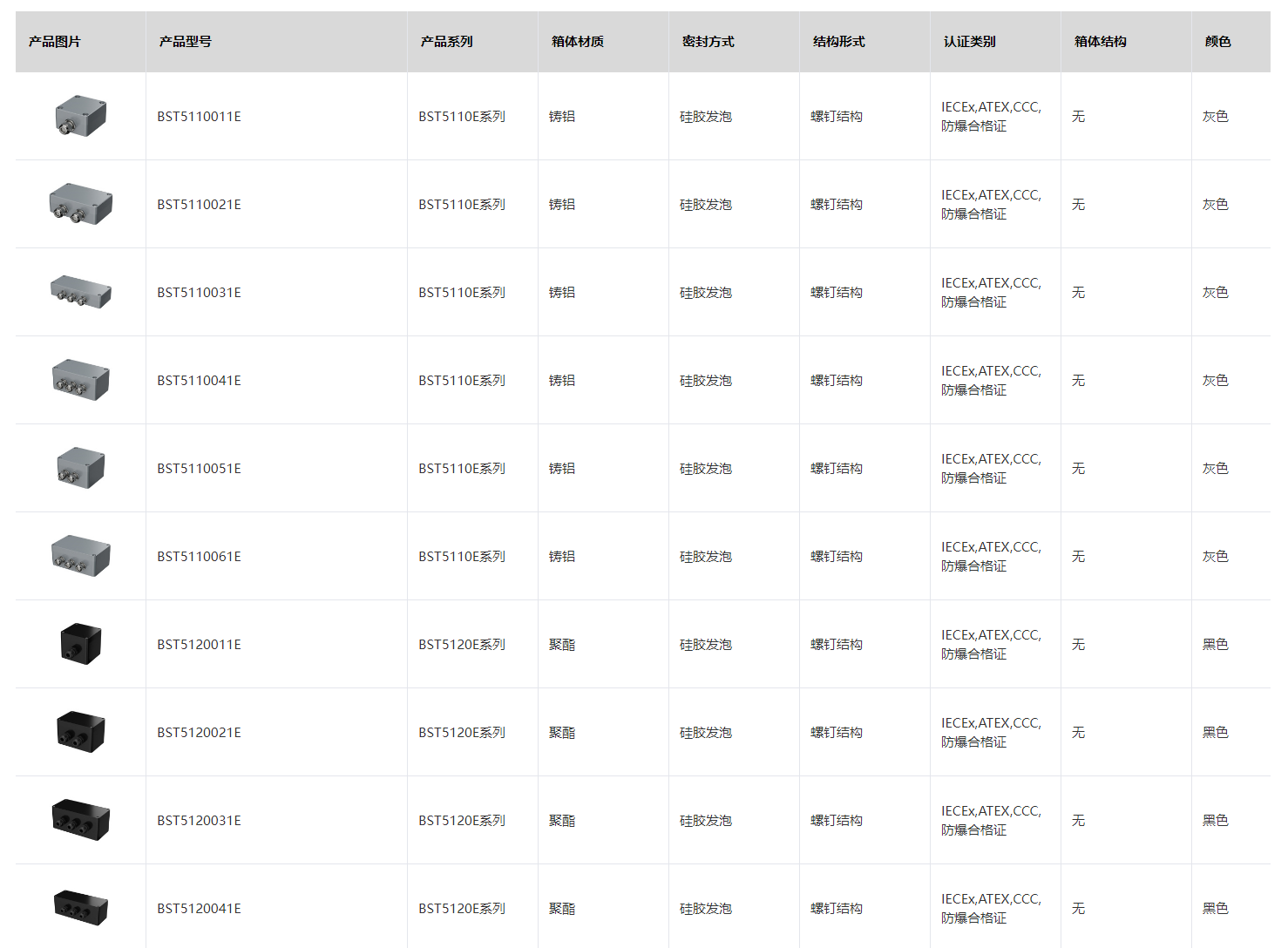Select the BST5120021E product picture

(80, 732)
